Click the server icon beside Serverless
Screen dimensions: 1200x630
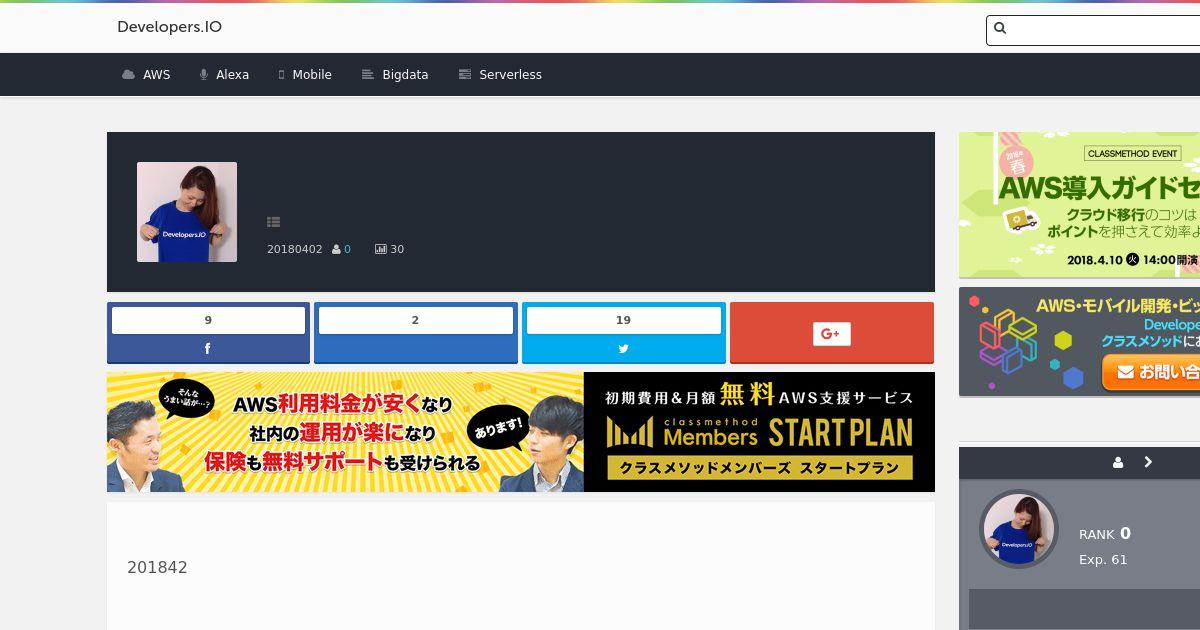(464, 75)
